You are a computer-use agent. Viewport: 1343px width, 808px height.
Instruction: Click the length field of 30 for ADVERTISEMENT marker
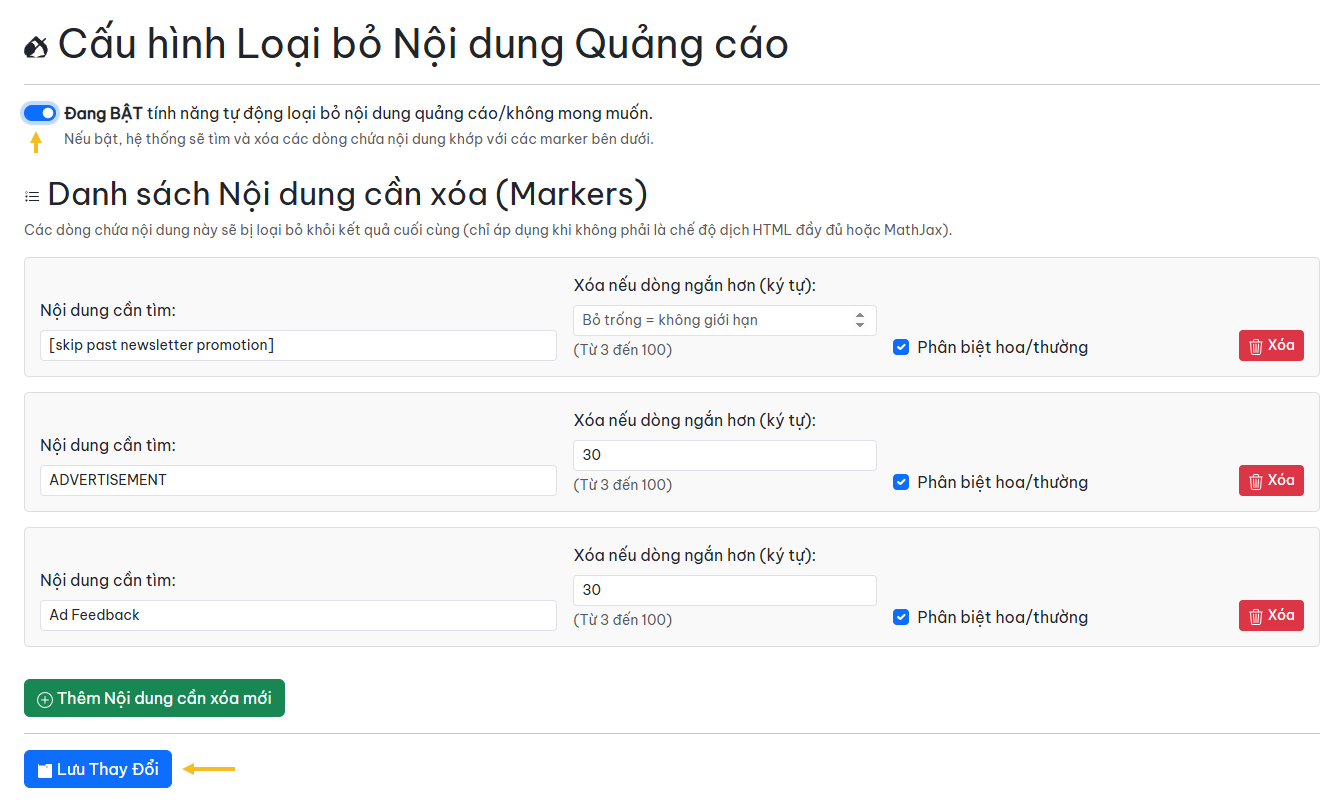click(x=724, y=455)
